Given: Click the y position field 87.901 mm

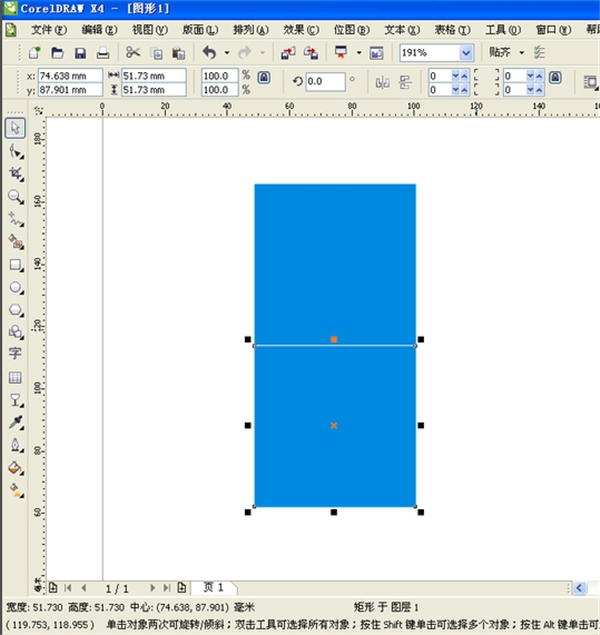Looking at the screenshot, I should (x=70, y=89).
